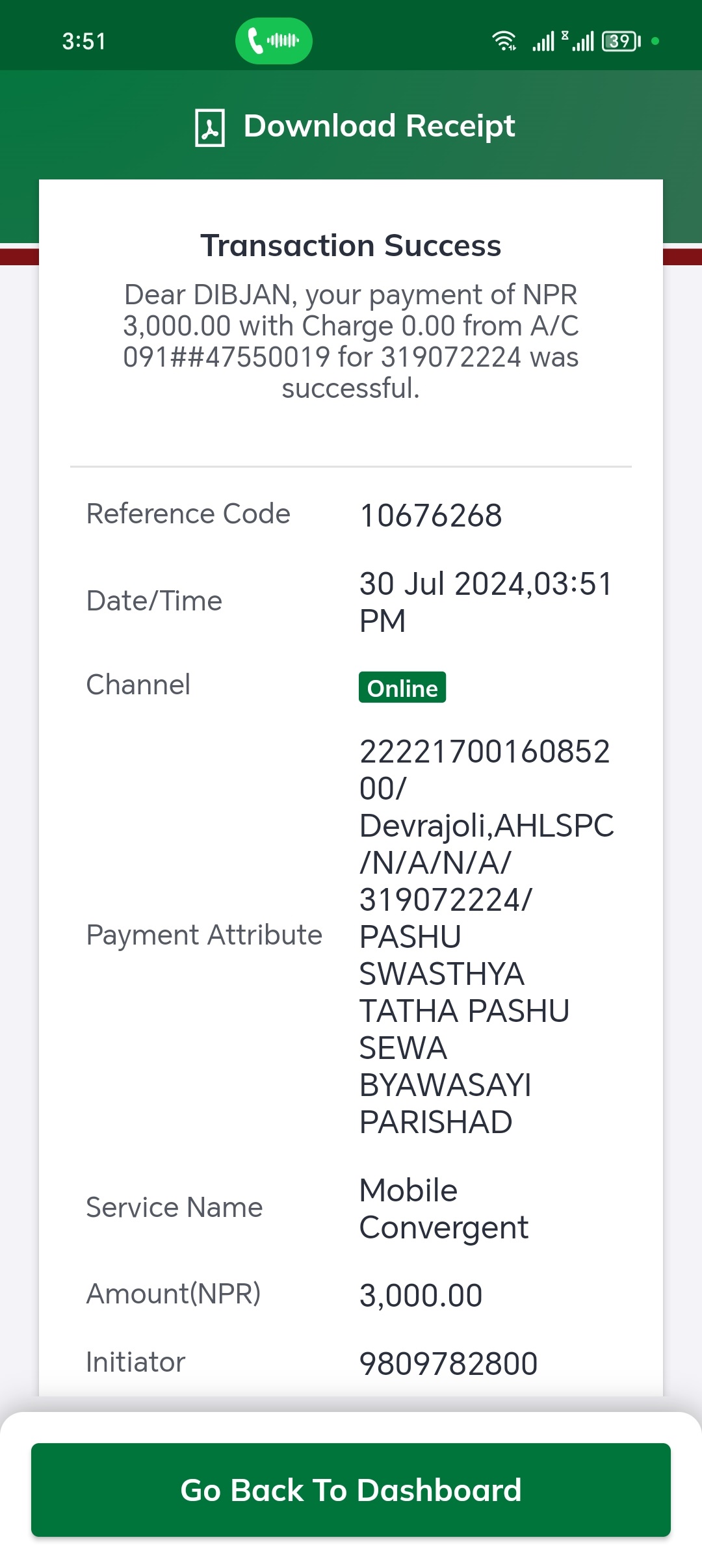Viewport: 702px width, 1568px height.
Task: Tap the Online channel badge
Action: pyautogui.click(x=402, y=688)
